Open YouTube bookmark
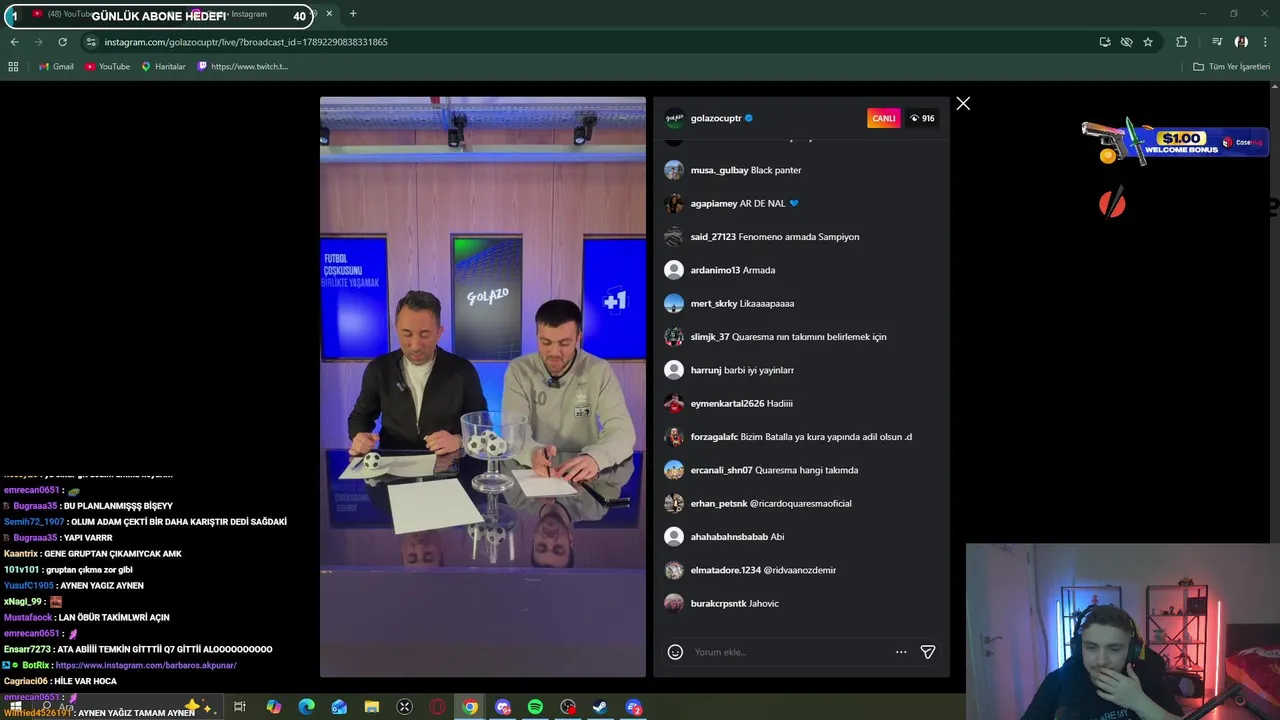 (x=107, y=67)
